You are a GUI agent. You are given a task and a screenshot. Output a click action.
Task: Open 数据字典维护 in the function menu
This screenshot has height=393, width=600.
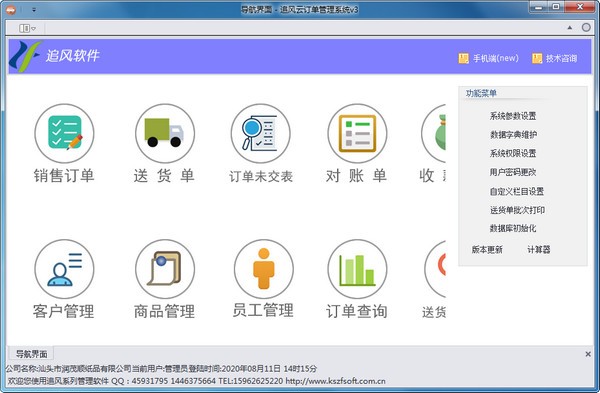(513, 134)
